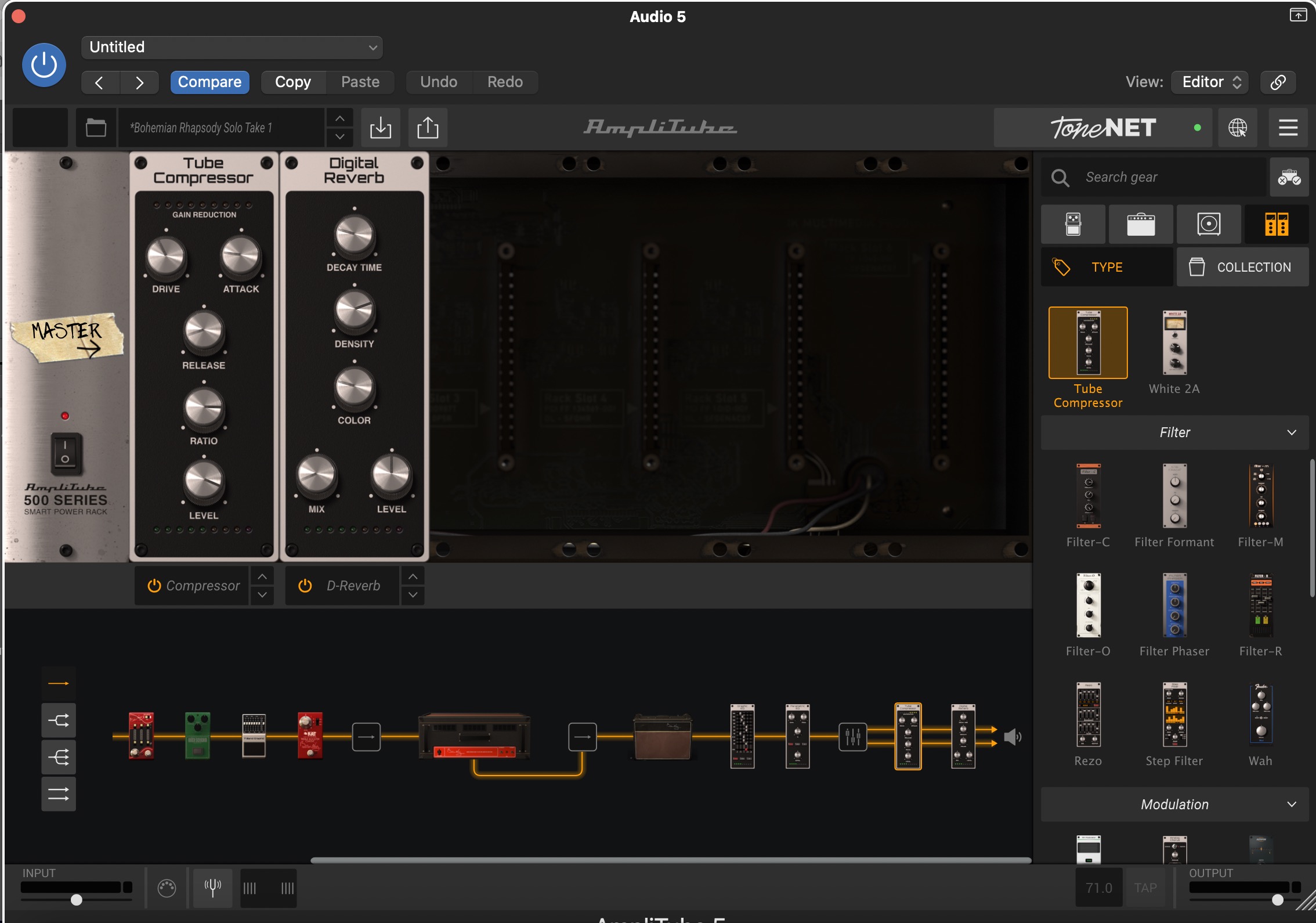Click the Tube Compressor DRIVE knob
The height and width of the screenshot is (923, 1316).
point(166,257)
